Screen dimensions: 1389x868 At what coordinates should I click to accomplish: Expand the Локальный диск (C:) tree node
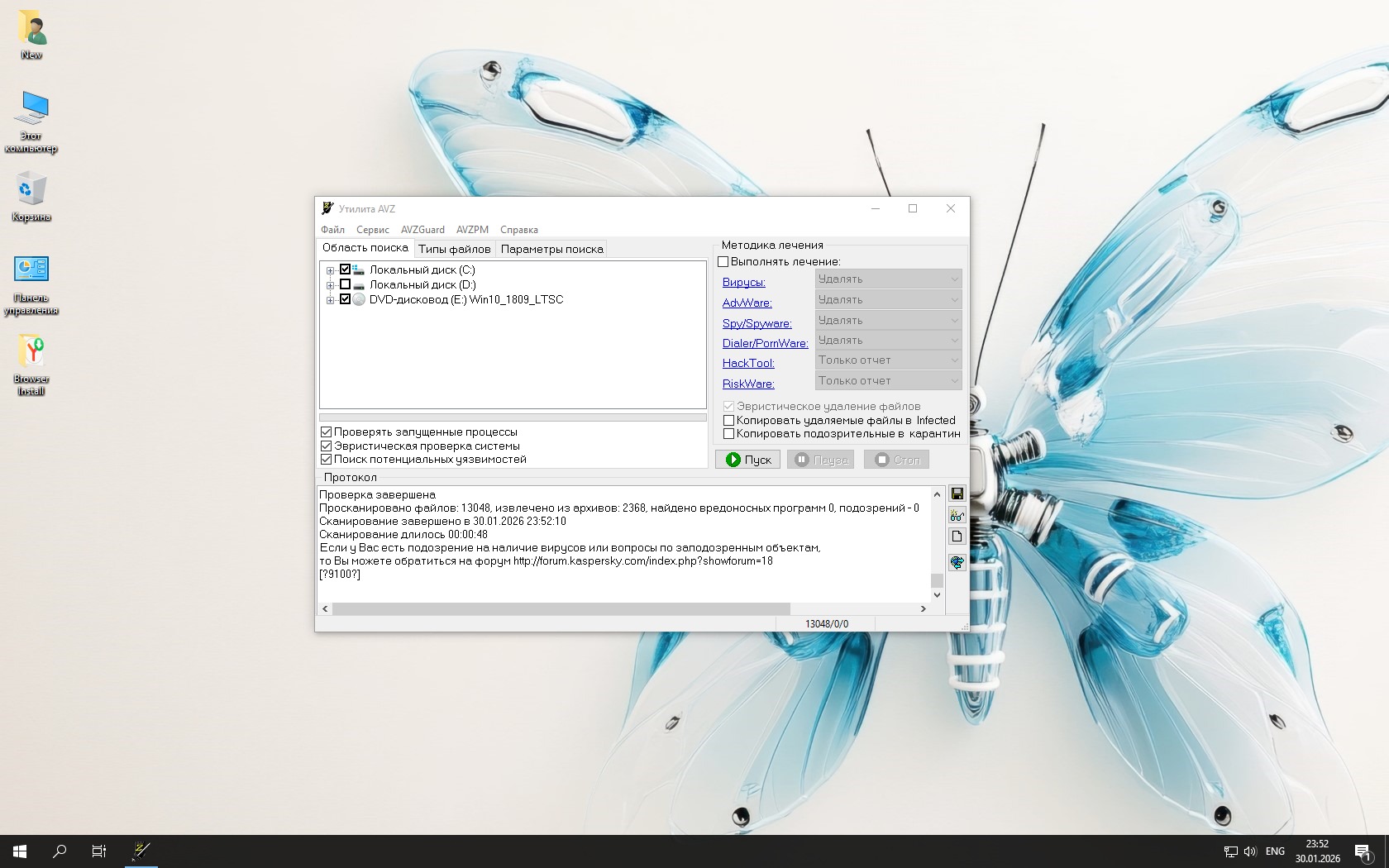point(330,270)
